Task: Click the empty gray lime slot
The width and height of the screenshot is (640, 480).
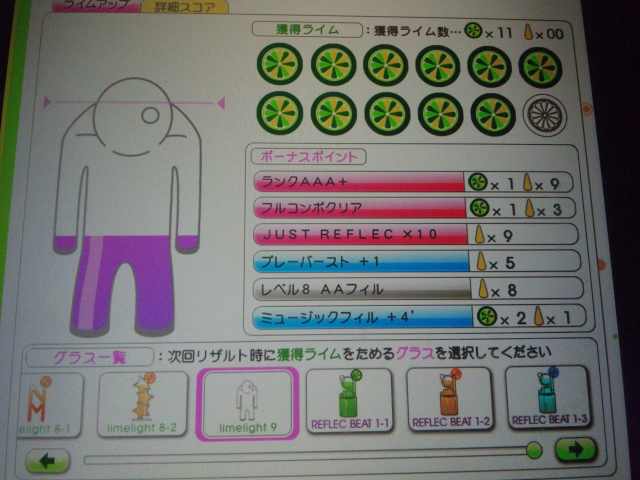Action: click(x=545, y=115)
